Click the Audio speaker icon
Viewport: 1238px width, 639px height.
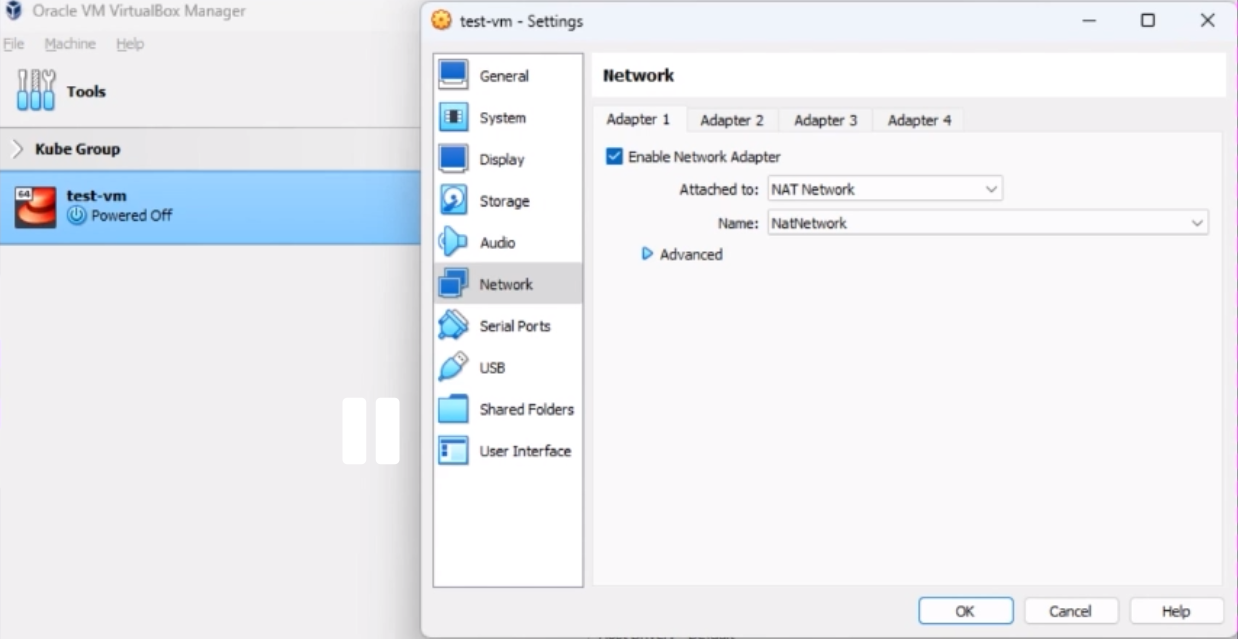[x=453, y=243]
